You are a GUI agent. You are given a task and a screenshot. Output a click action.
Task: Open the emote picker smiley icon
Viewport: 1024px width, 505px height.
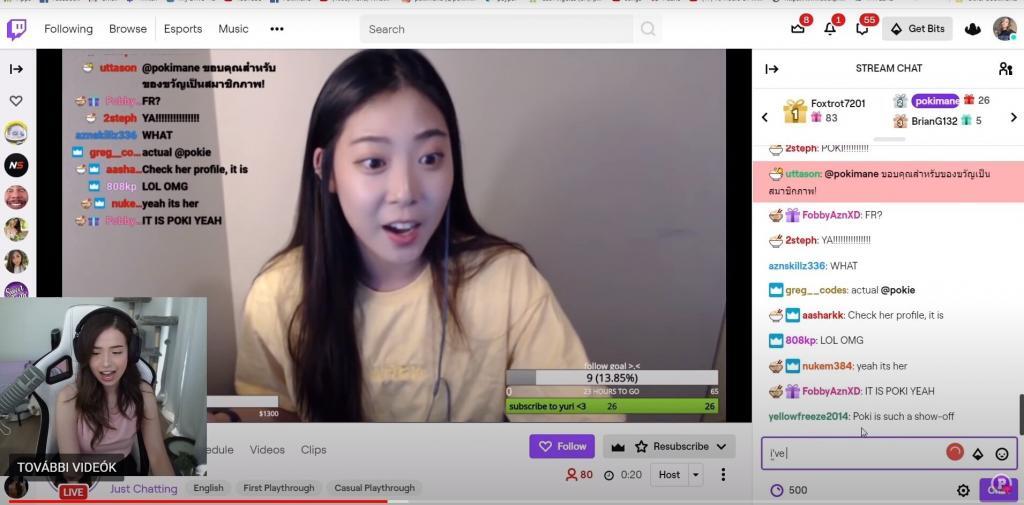tap(1002, 454)
